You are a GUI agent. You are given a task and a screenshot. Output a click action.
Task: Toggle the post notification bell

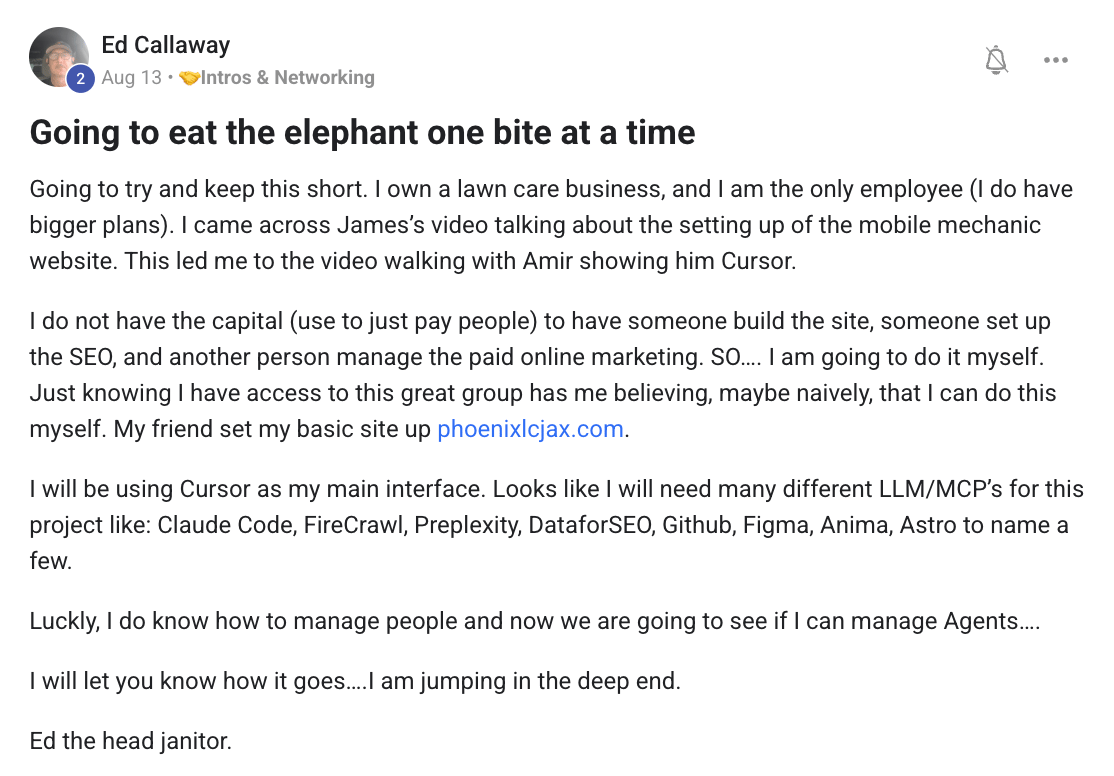coord(996,60)
